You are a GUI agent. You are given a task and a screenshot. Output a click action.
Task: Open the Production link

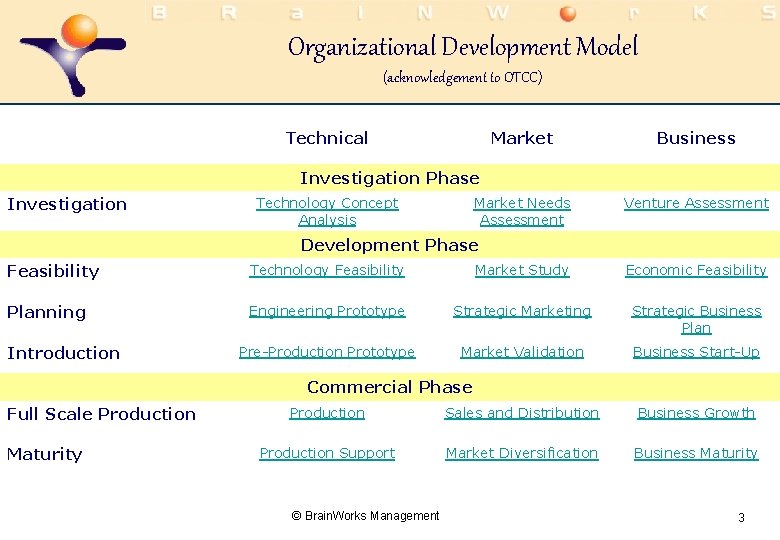pyautogui.click(x=327, y=413)
